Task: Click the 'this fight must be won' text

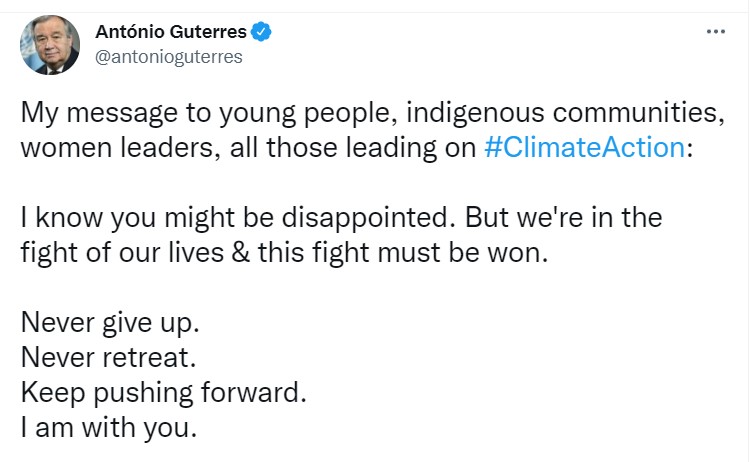Action: coord(403,252)
